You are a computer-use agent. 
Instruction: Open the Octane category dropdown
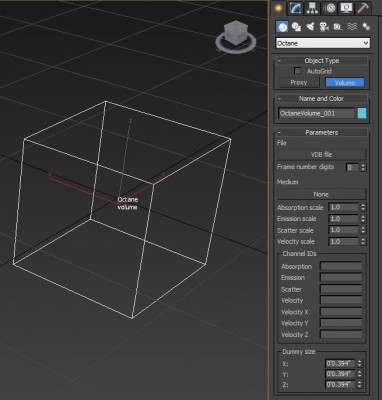[x=323, y=43]
